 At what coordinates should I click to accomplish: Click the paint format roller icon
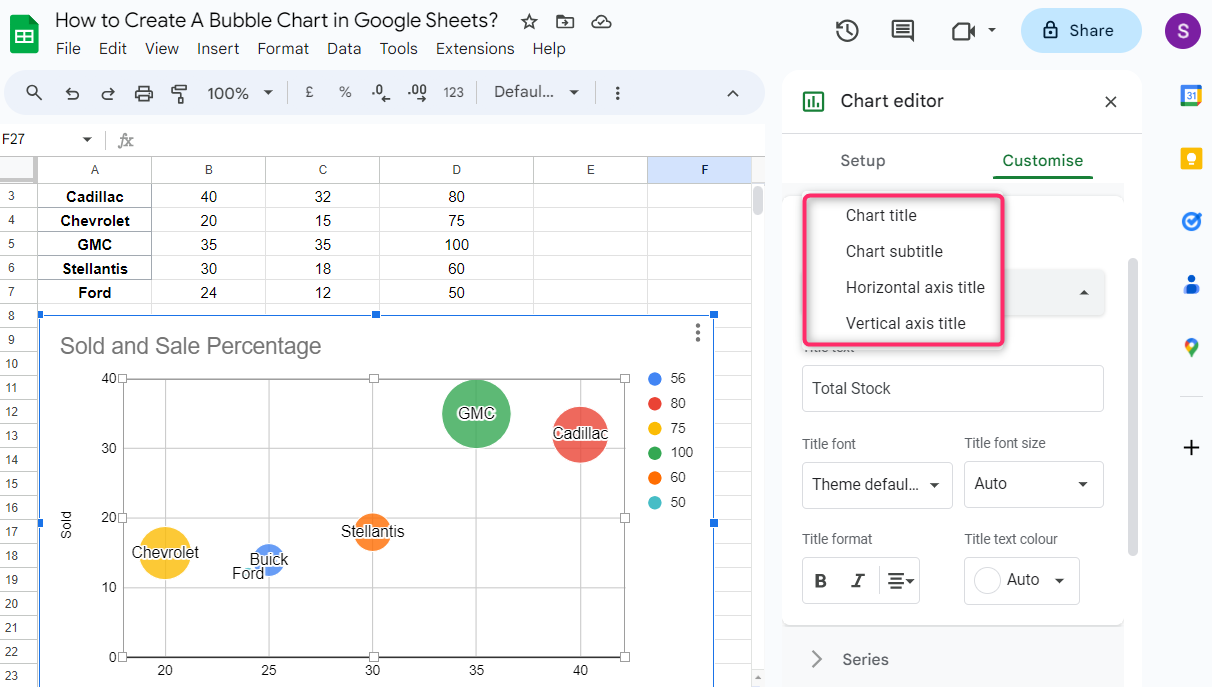180,93
